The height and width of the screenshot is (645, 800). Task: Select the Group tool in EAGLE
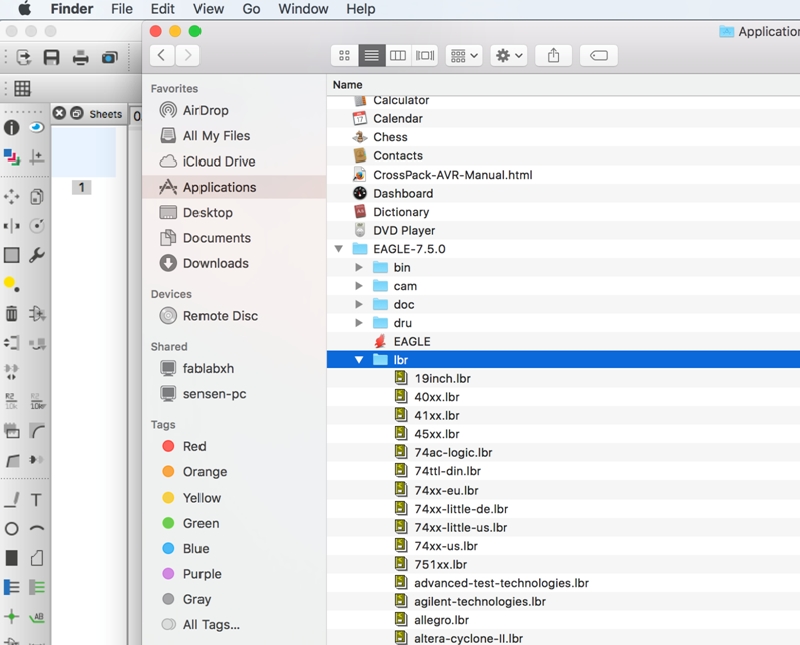(x=11, y=255)
